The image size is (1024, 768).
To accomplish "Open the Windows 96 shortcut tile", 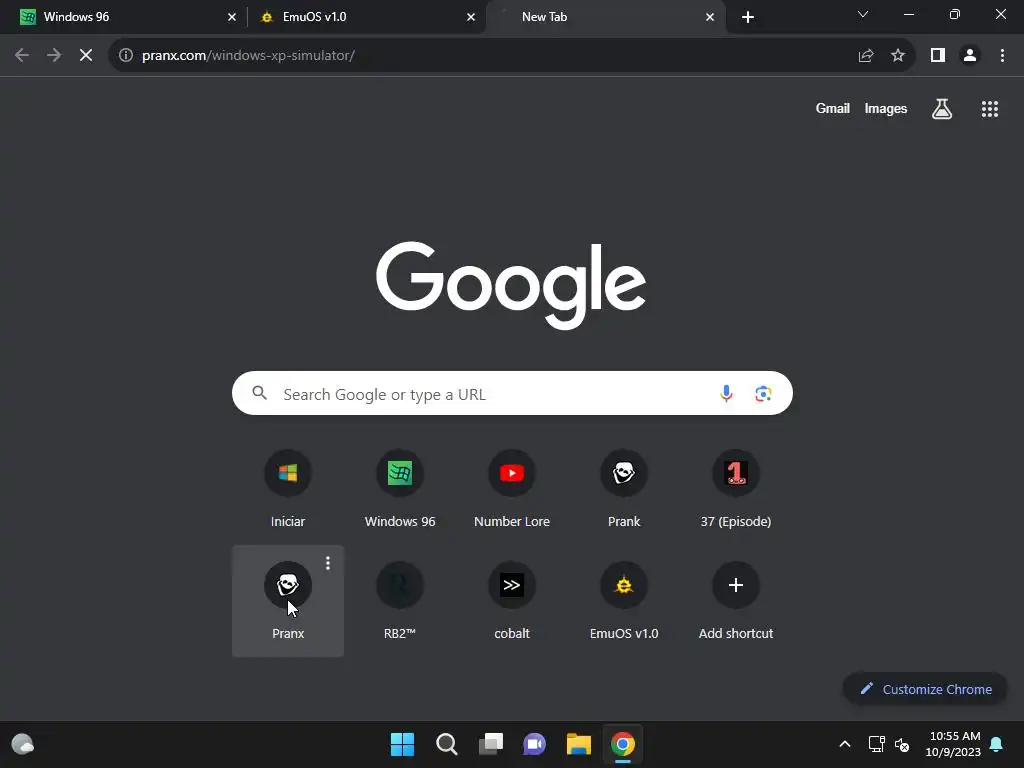I will [400, 488].
